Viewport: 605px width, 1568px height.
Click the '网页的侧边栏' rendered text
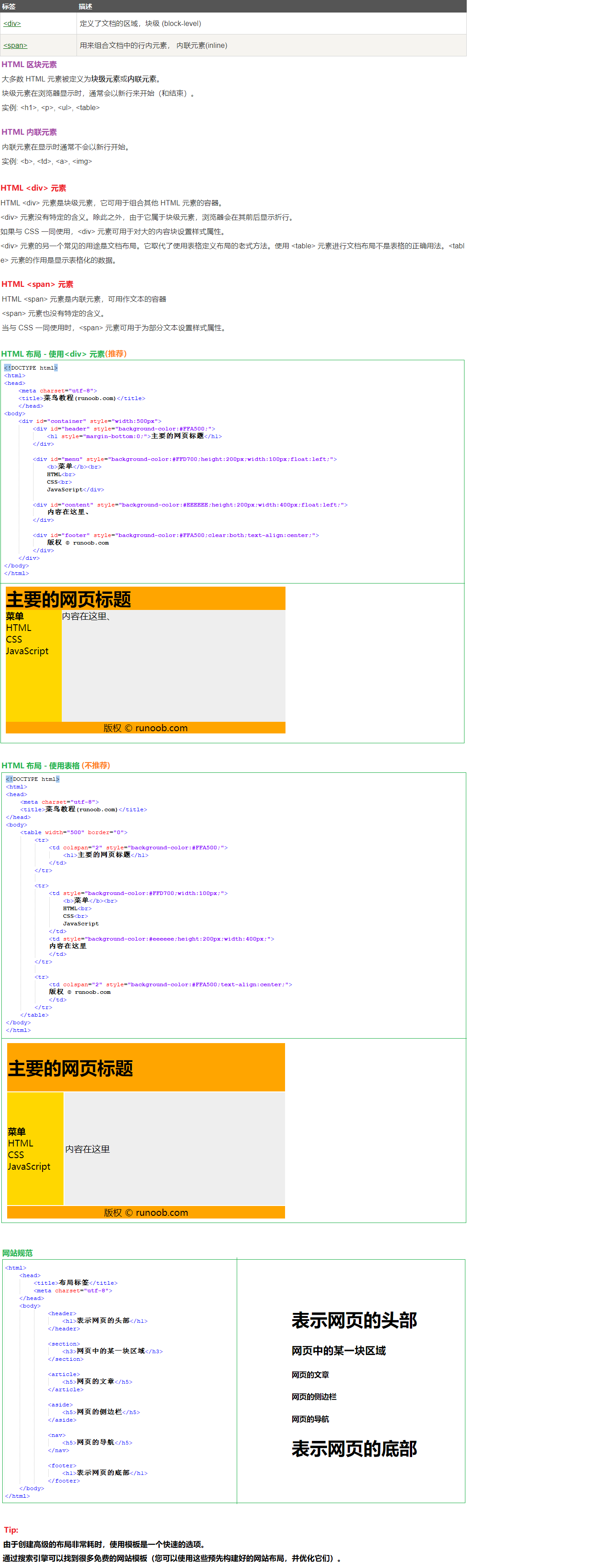click(313, 1397)
